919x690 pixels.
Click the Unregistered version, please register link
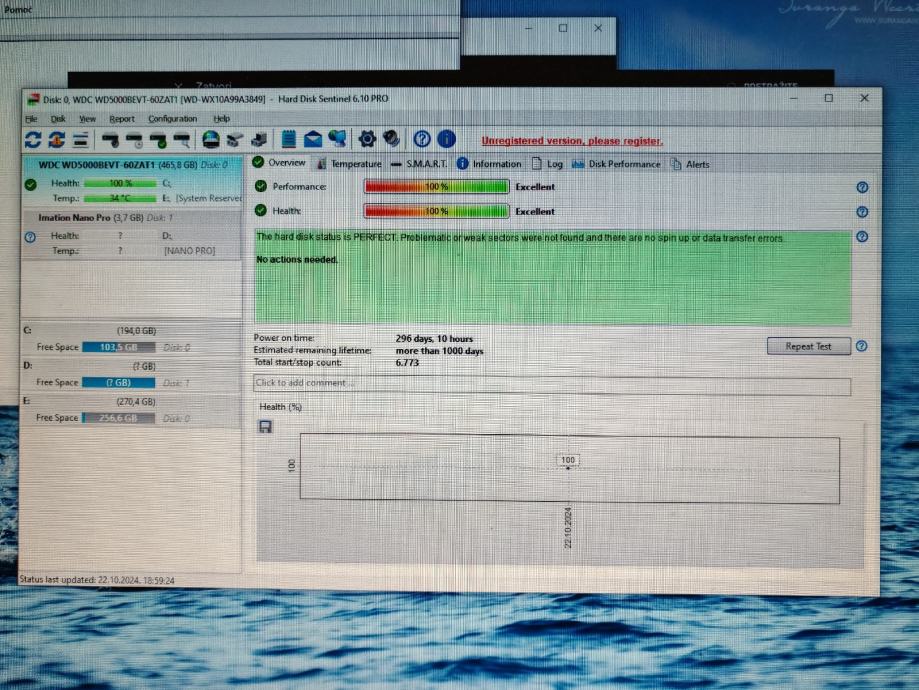click(572, 141)
